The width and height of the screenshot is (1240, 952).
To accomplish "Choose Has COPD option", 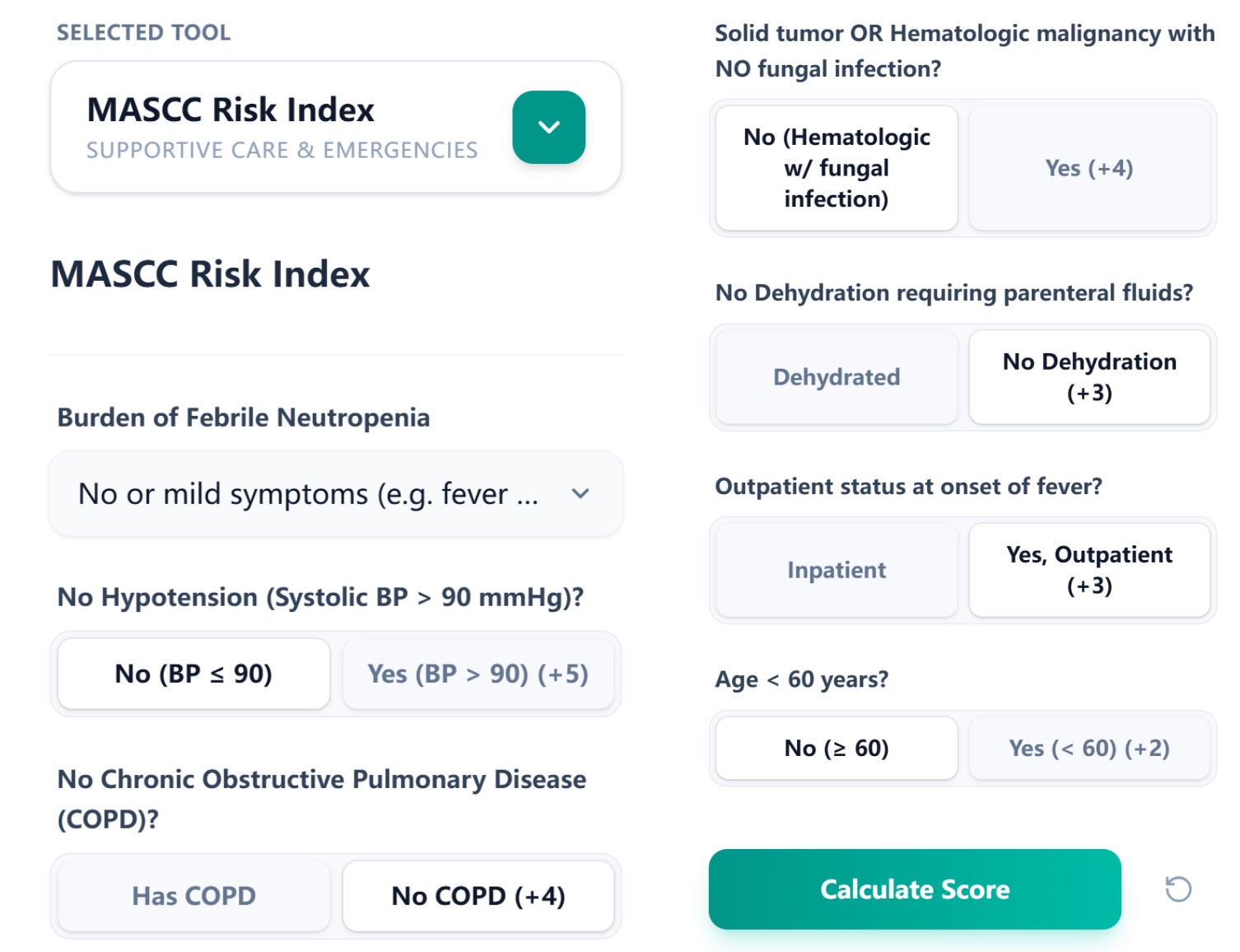I will (193, 896).
